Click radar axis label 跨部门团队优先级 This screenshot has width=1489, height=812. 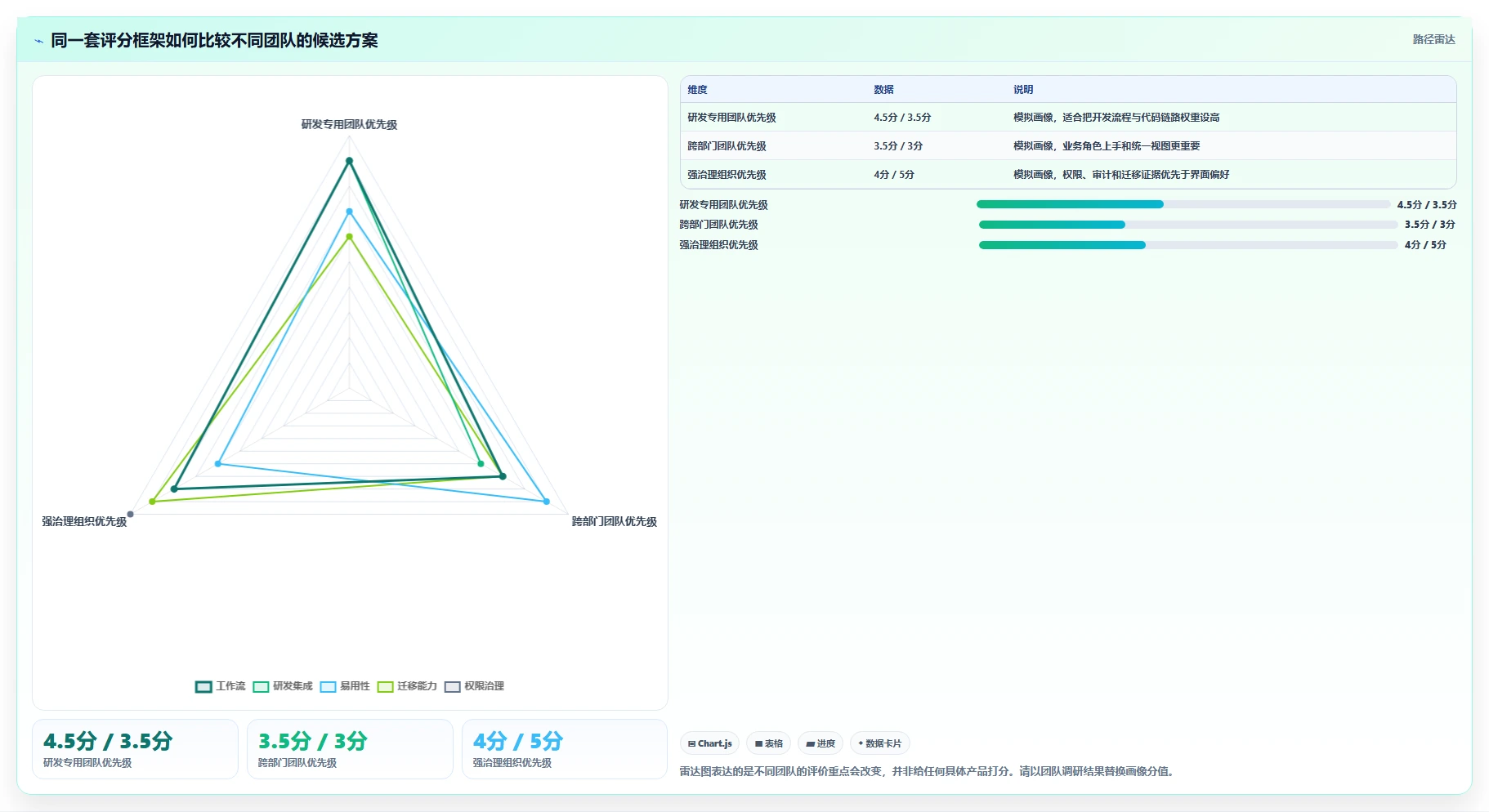tap(614, 522)
